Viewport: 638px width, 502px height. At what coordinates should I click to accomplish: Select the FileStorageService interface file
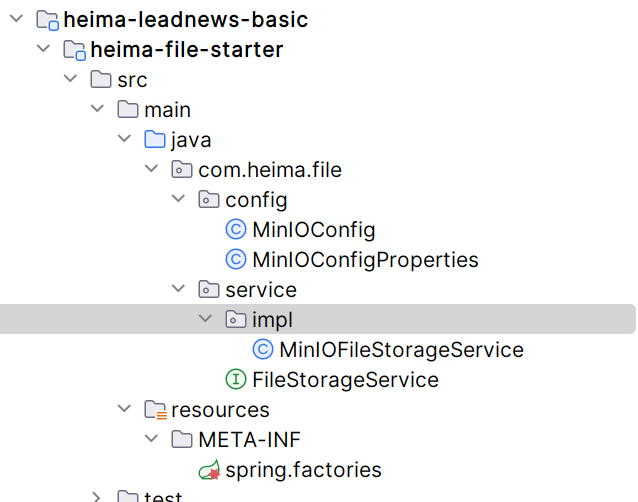pos(345,380)
